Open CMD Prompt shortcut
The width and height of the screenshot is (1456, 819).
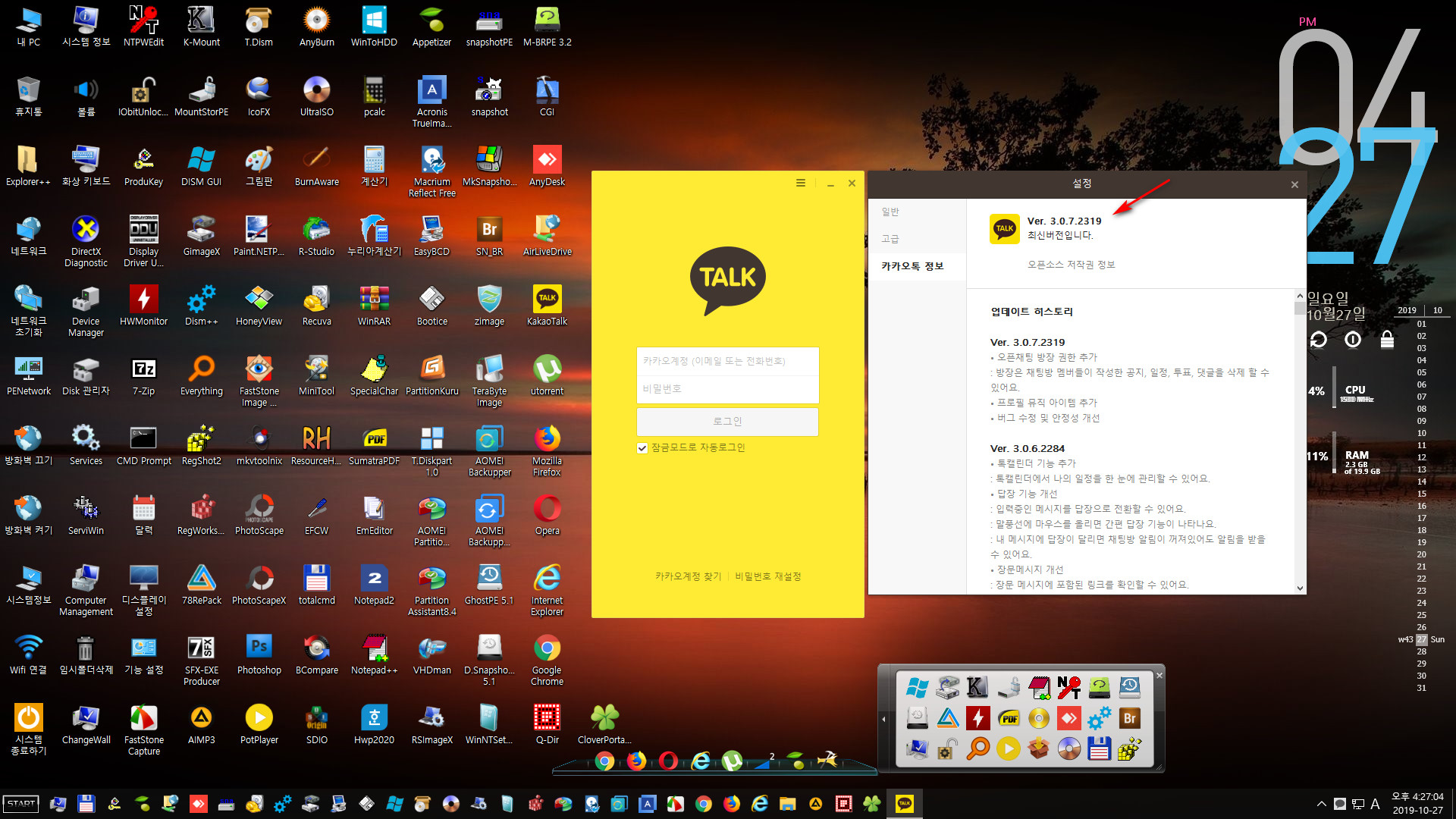click(143, 444)
